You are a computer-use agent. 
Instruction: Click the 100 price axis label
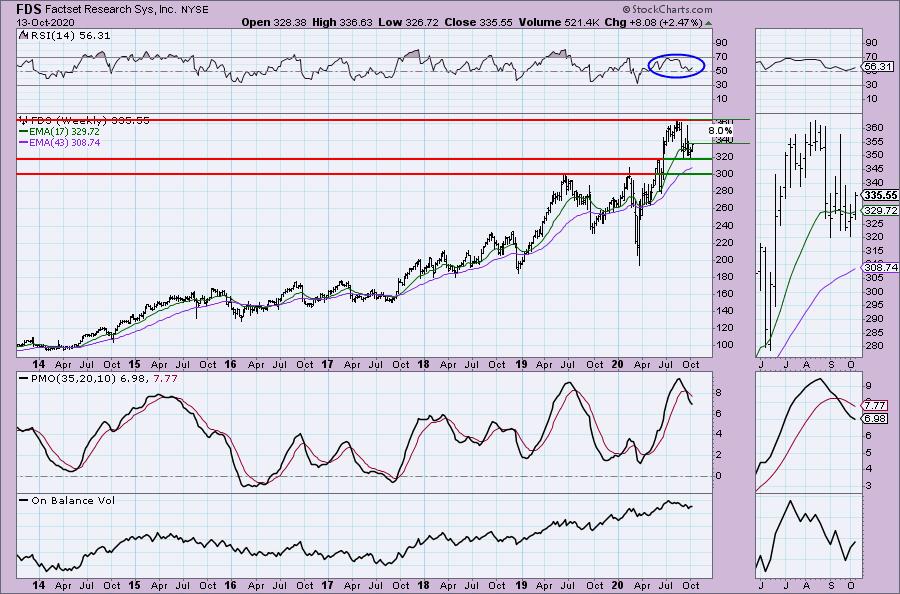[724, 345]
